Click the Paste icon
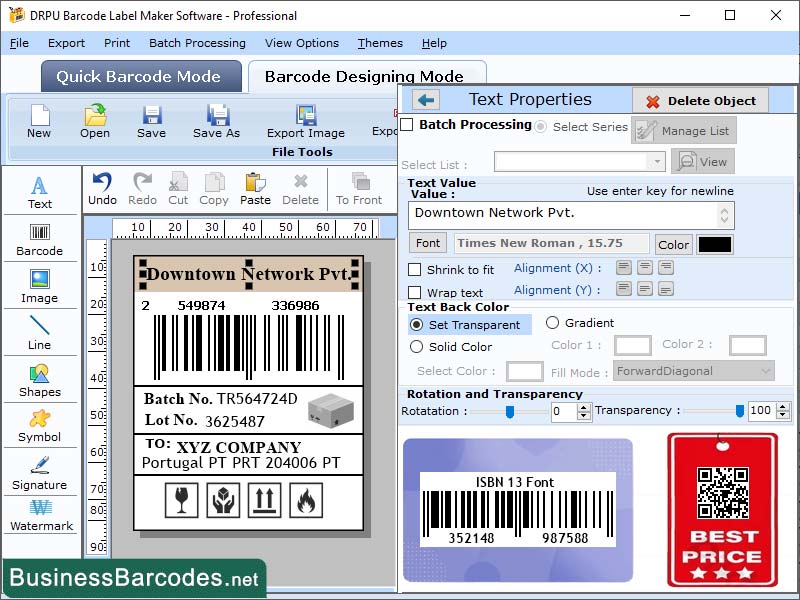Image resolution: width=800 pixels, height=600 pixels. [x=255, y=185]
